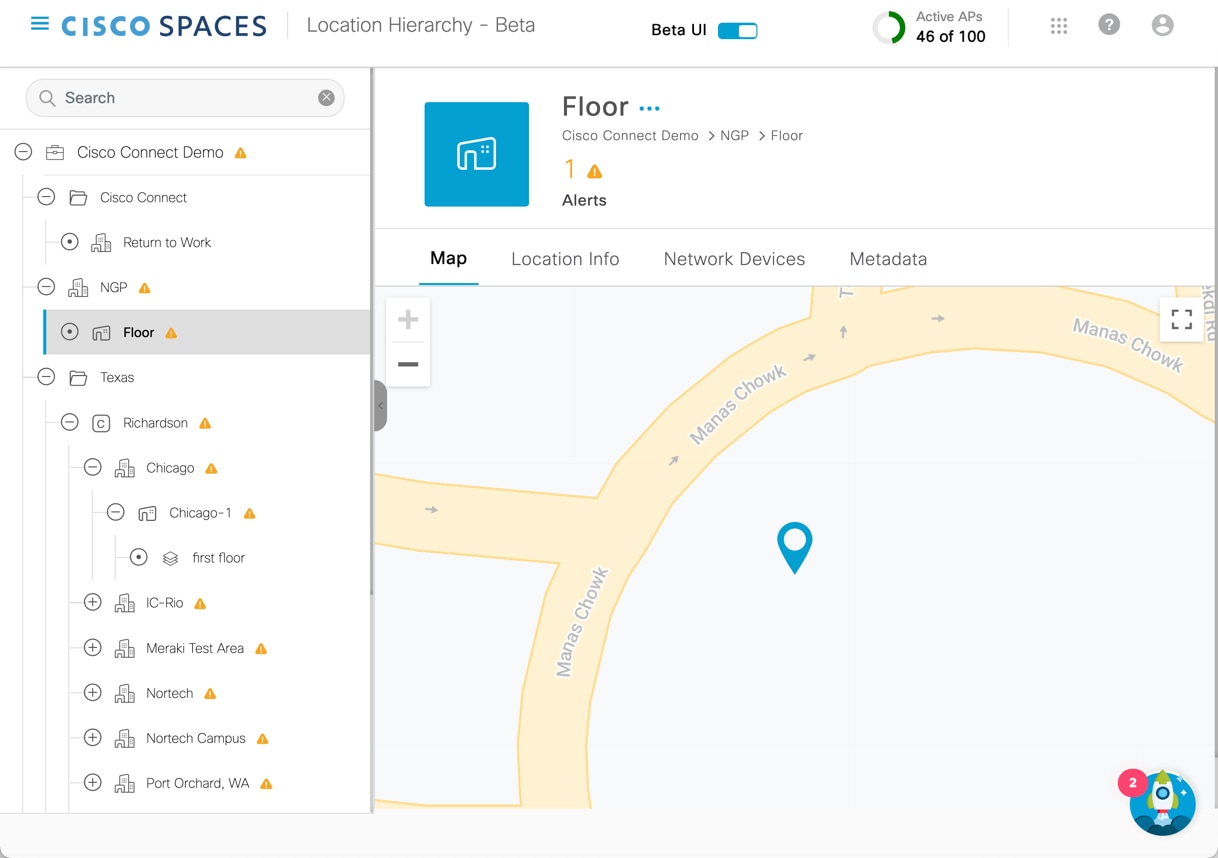Click the warning icon beside Cisco Connect Demo
This screenshot has width=1218, height=858.
240,153
